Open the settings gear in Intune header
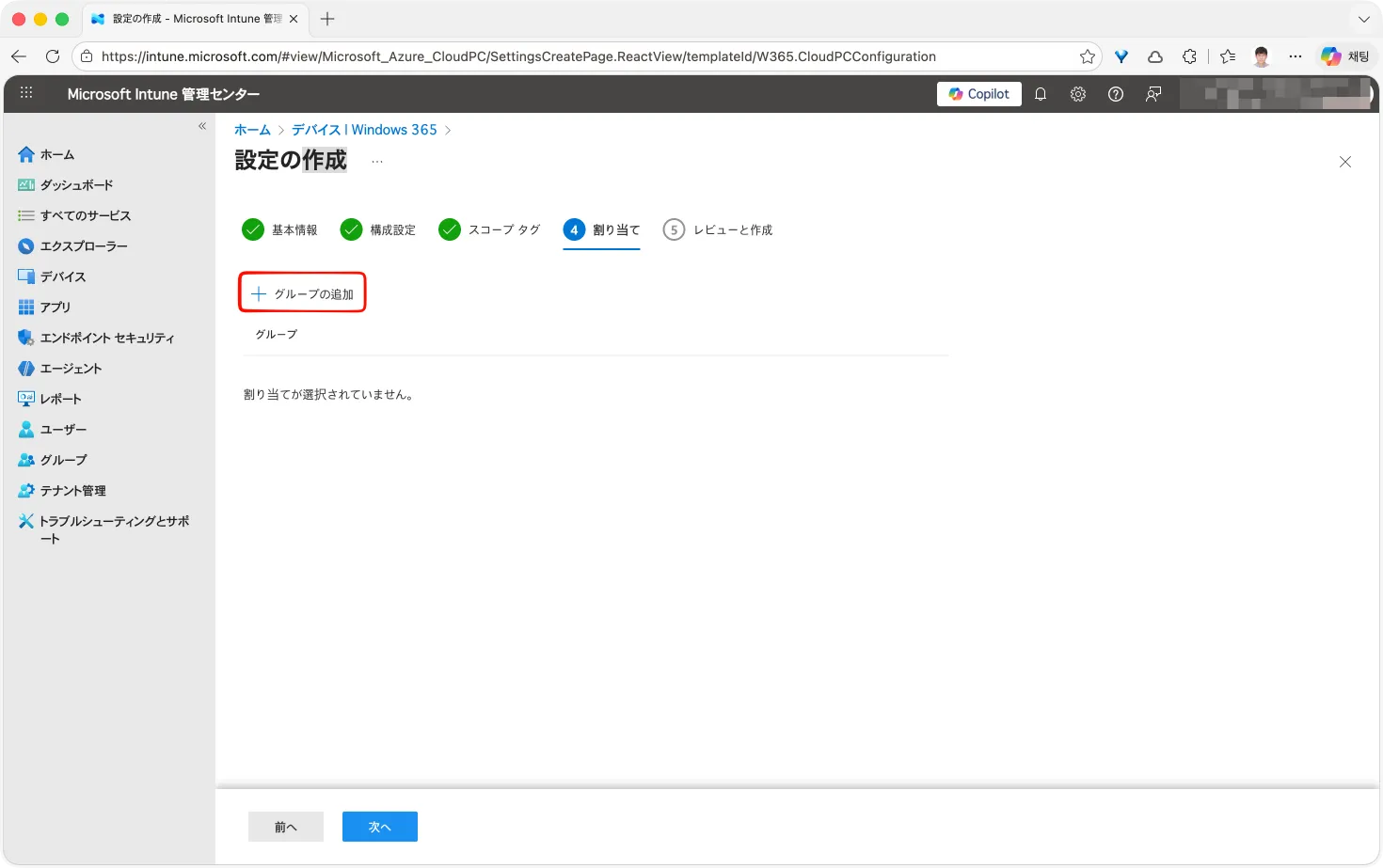Image resolution: width=1383 pixels, height=868 pixels. [1078, 94]
